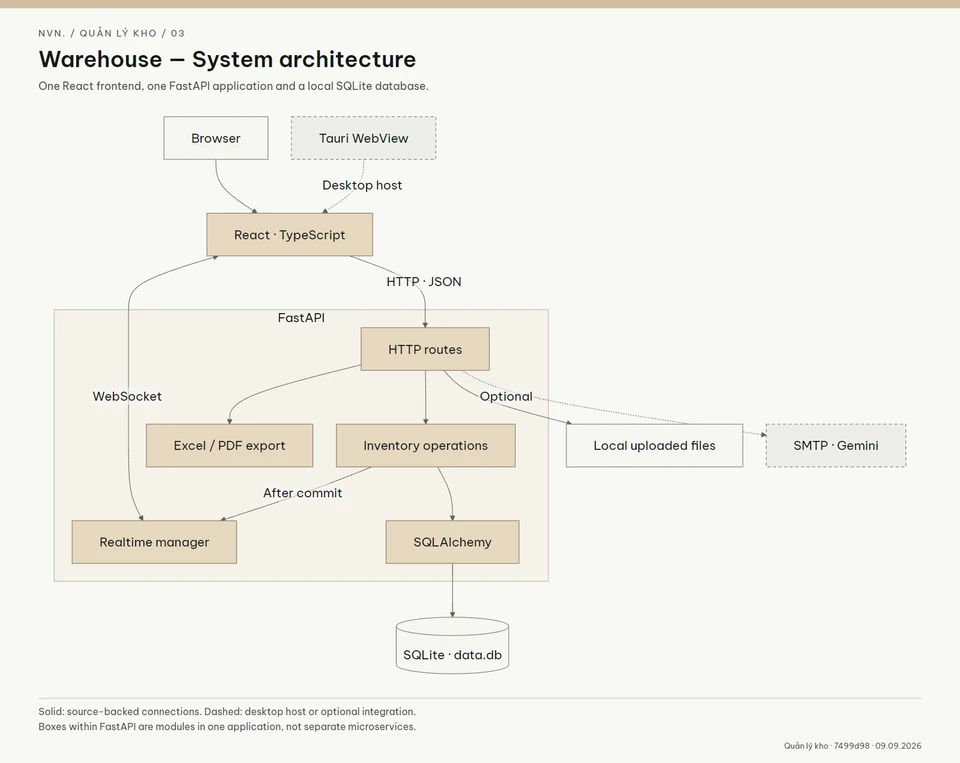This screenshot has height=763, width=960.
Task: Select the SQLite · data.db cylinder
Action: click(x=452, y=645)
